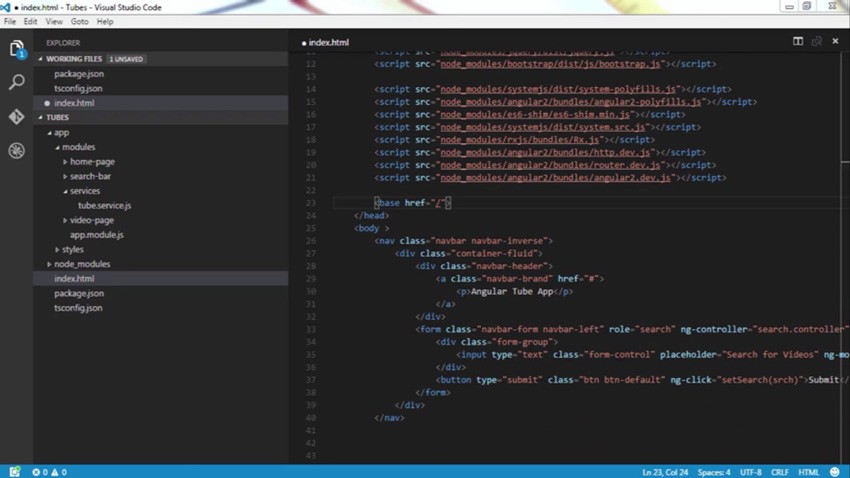Expand the node_modules folder
This screenshot has width=850, height=478.
pos(49,264)
